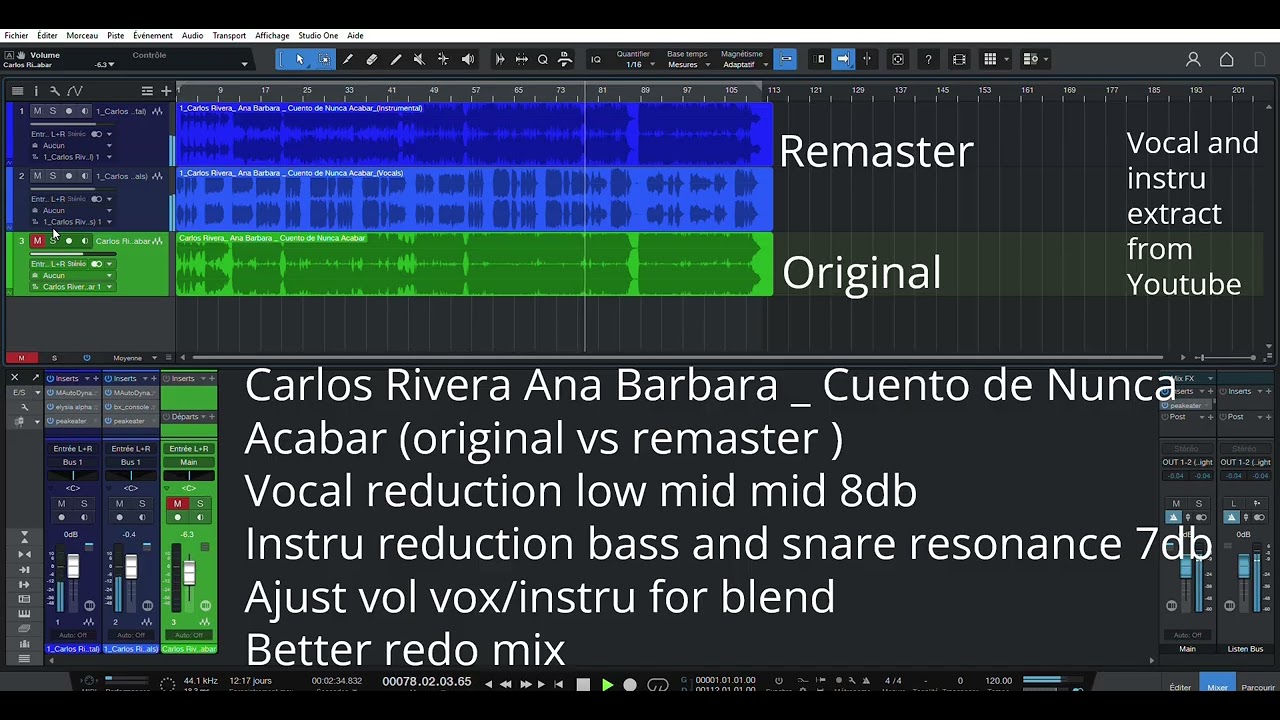Viewport: 1280px width, 720px height.
Task: Activate the Listen speaker tool
Action: pyautogui.click(x=467, y=60)
